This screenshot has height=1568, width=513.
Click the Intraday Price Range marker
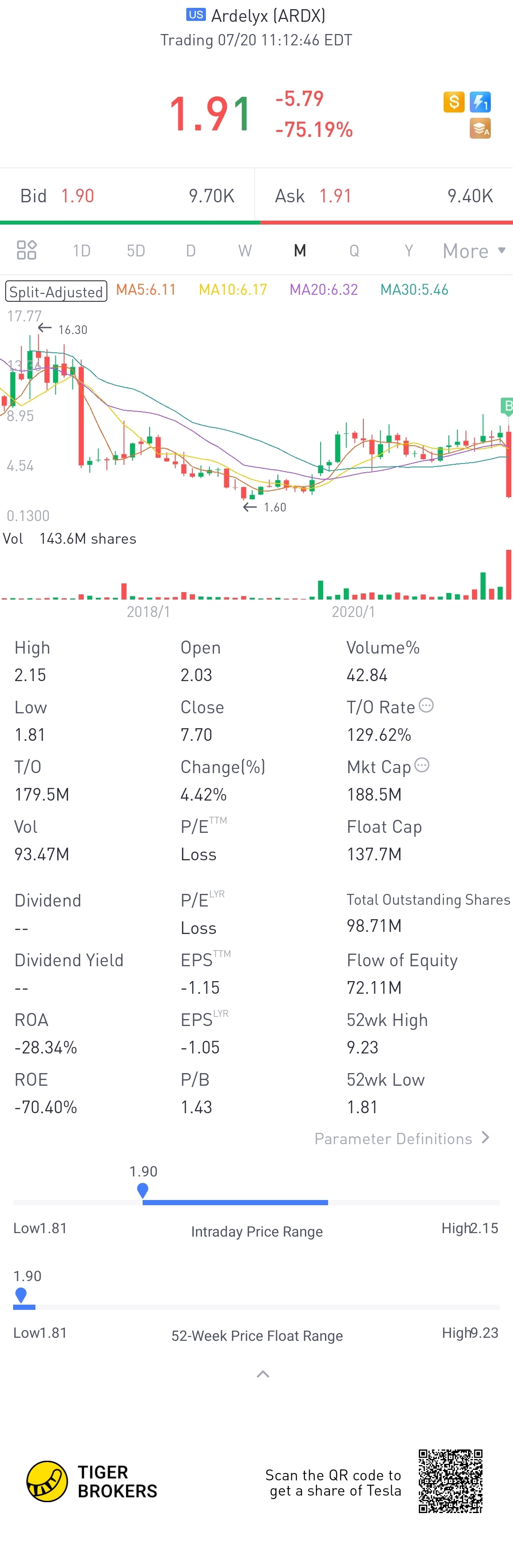(x=143, y=1190)
